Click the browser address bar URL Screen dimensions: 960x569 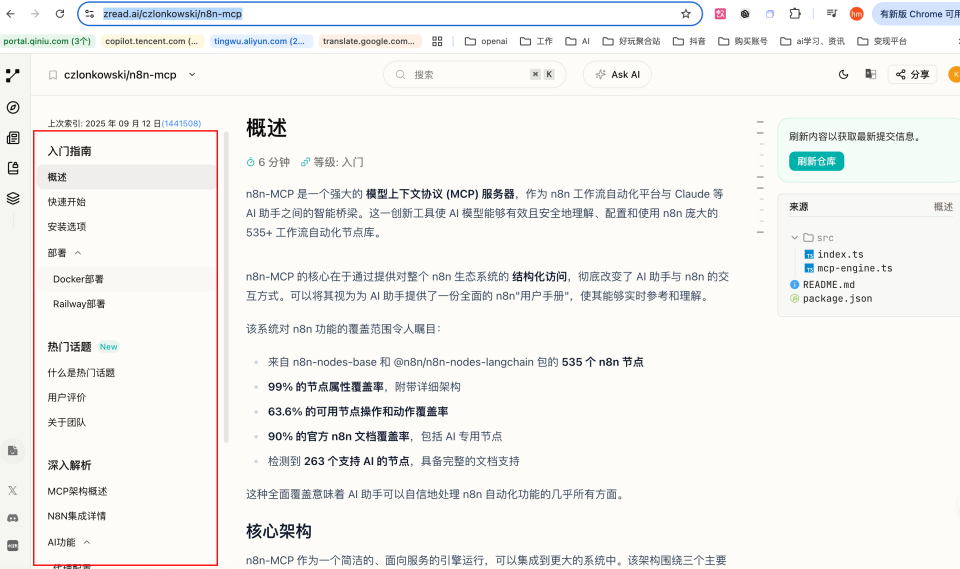pyautogui.click(x=173, y=13)
